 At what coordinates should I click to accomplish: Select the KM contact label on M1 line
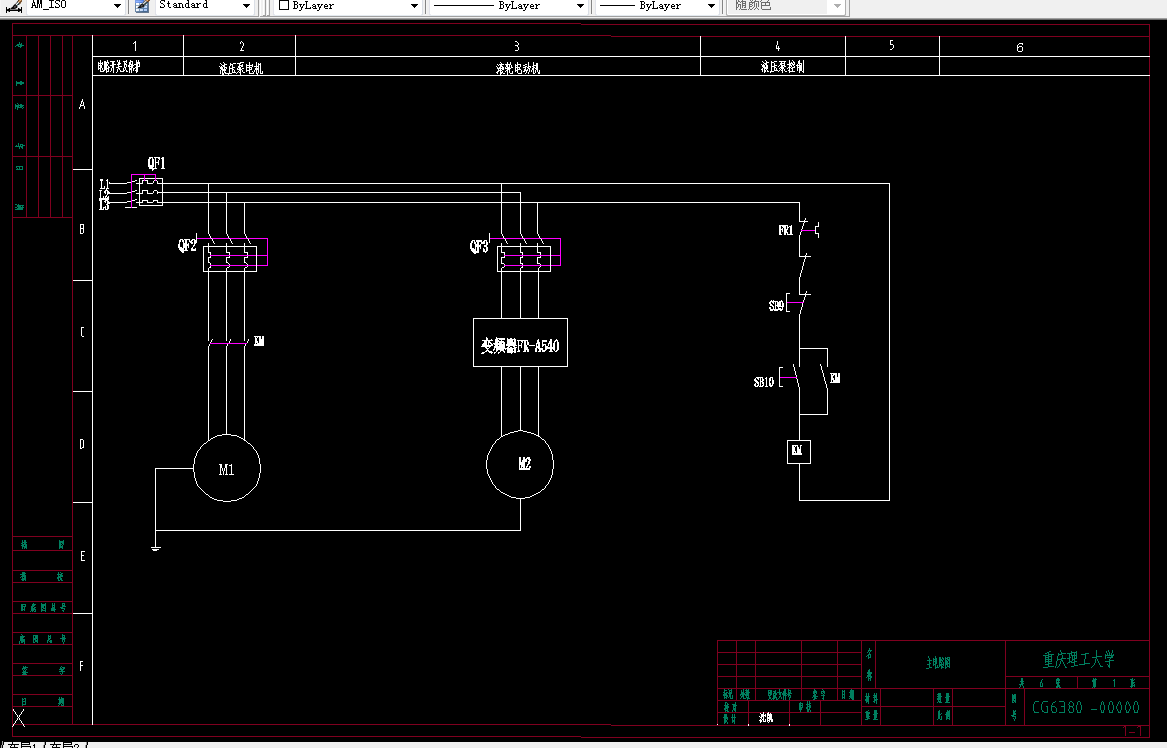[x=259, y=341]
